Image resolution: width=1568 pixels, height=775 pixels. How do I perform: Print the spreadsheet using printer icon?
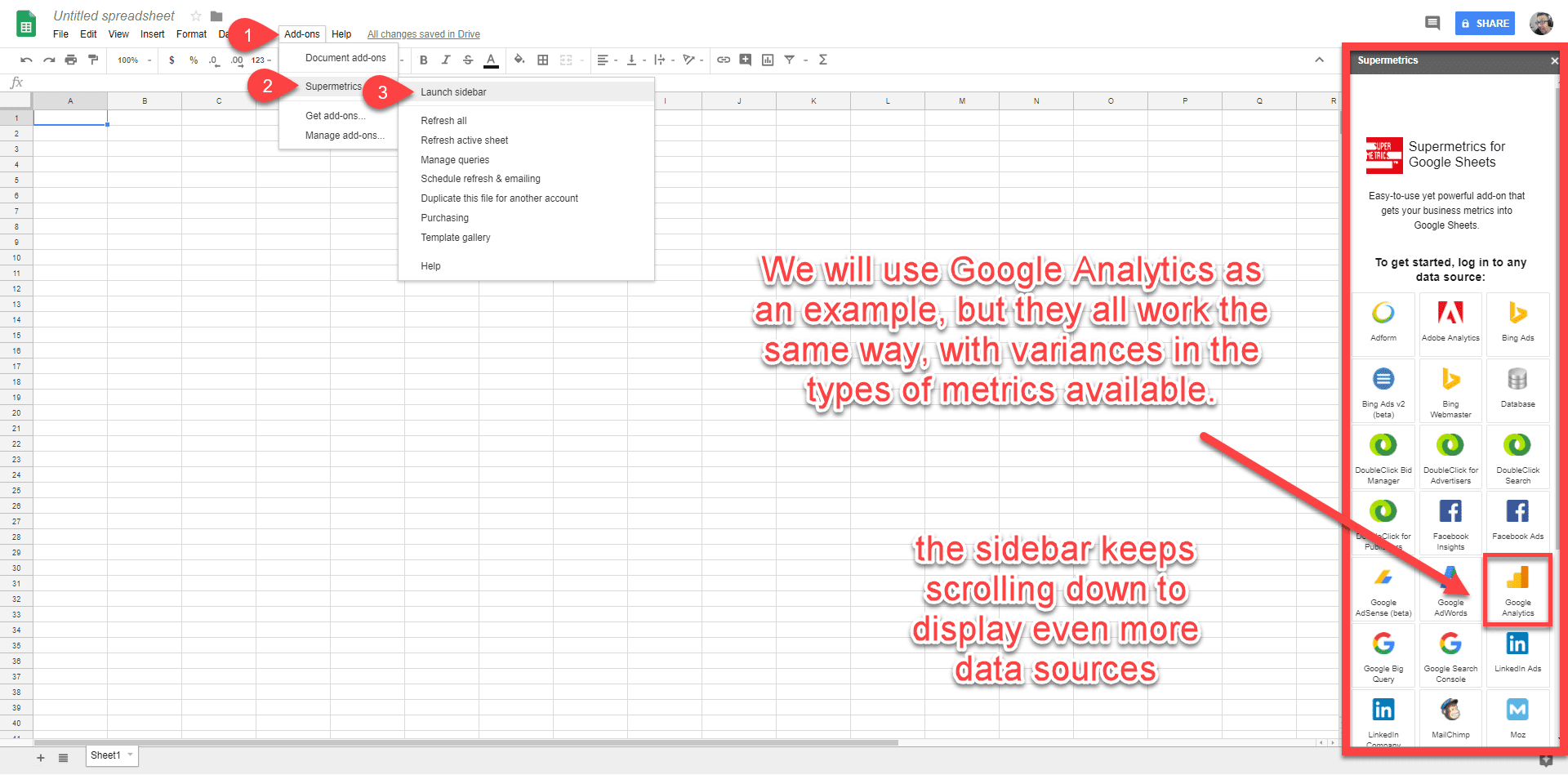(71, 60)
